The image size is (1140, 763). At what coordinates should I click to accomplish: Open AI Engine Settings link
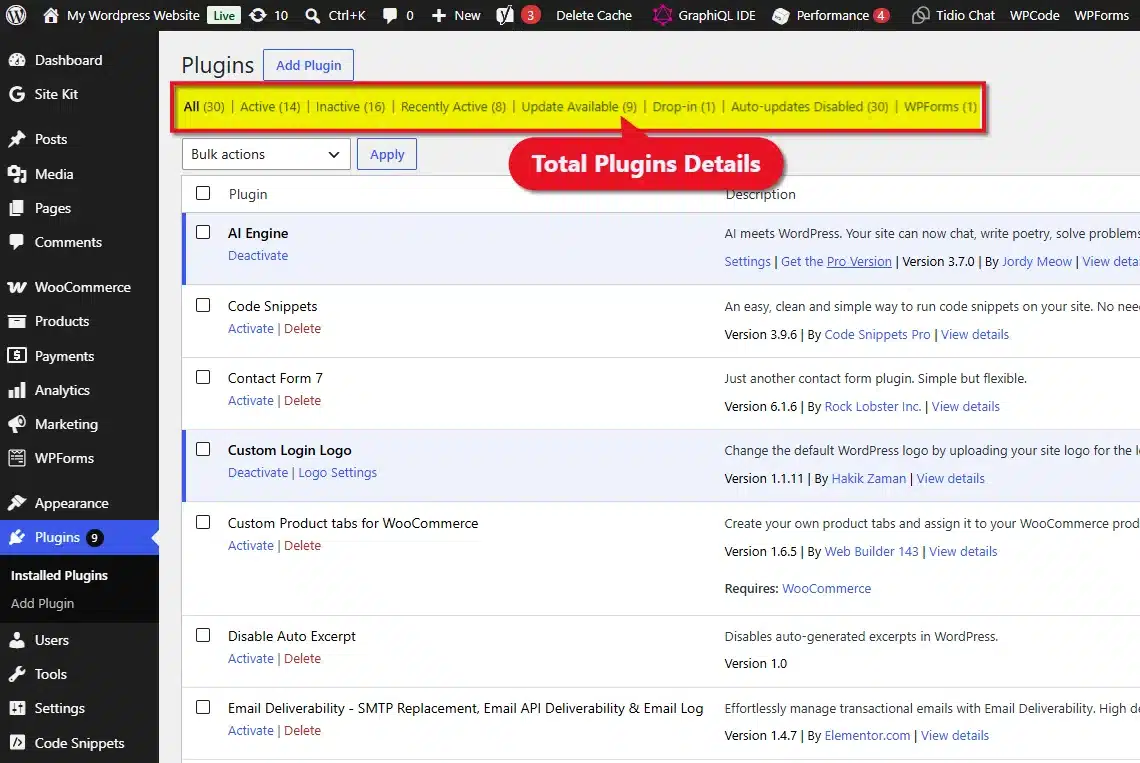[747, 262]
